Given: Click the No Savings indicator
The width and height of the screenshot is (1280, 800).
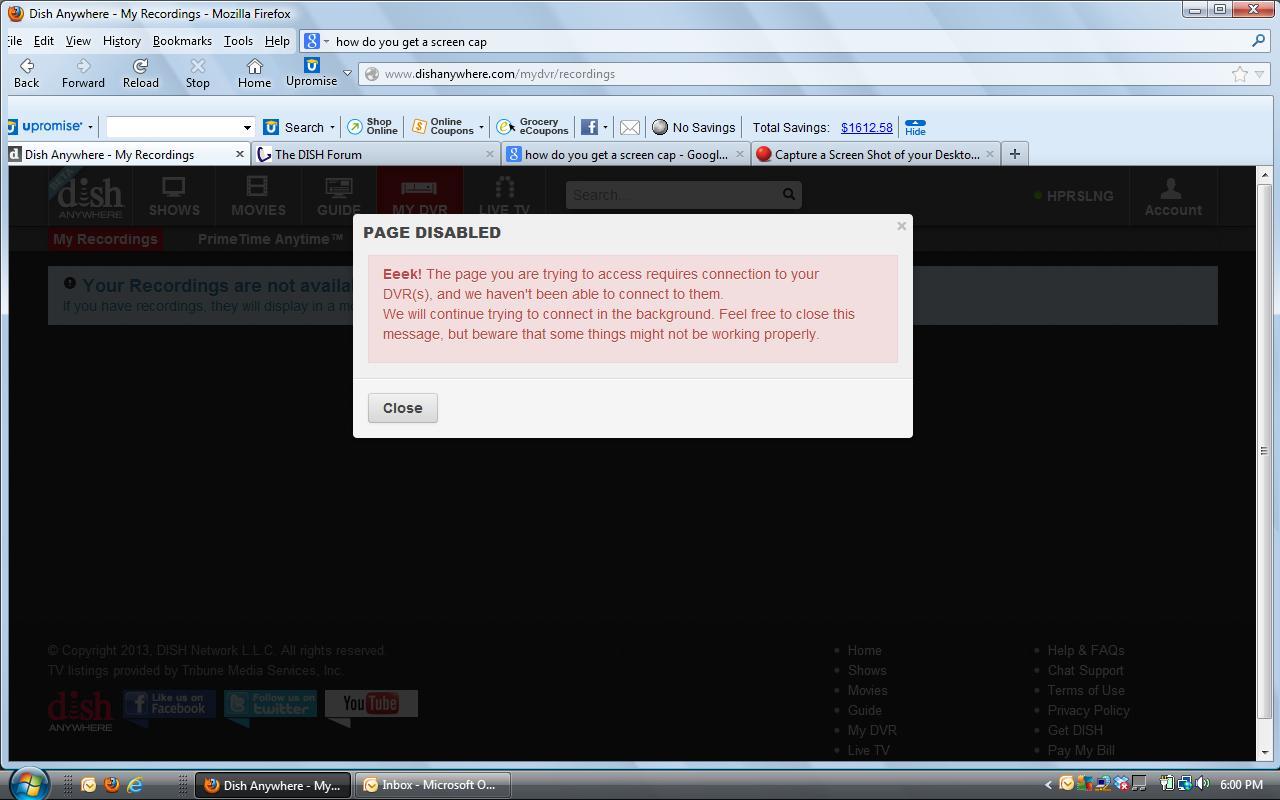Looking at the screenshot, I should click(693, 127).
